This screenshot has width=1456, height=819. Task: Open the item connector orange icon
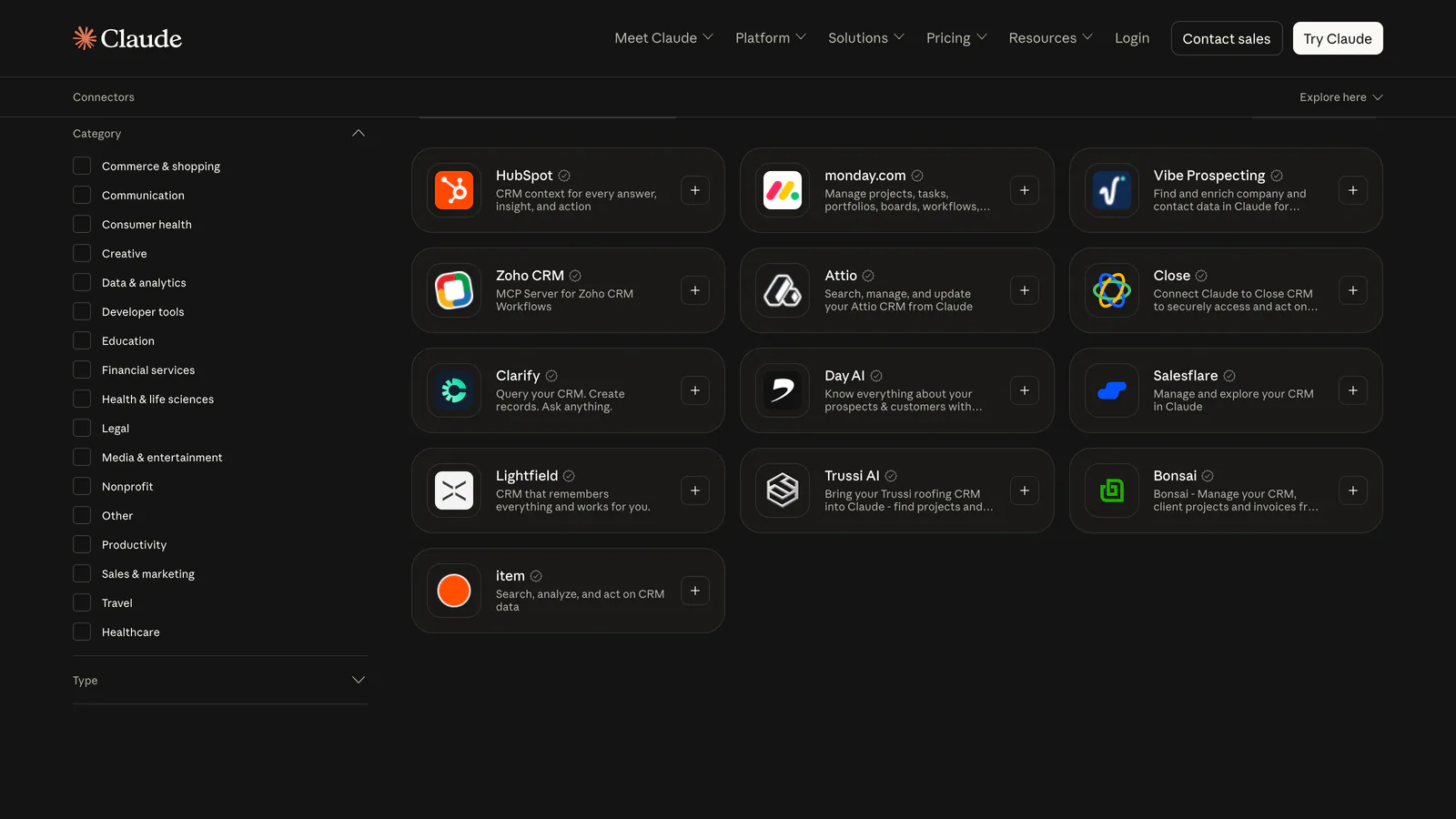[454, 591]
